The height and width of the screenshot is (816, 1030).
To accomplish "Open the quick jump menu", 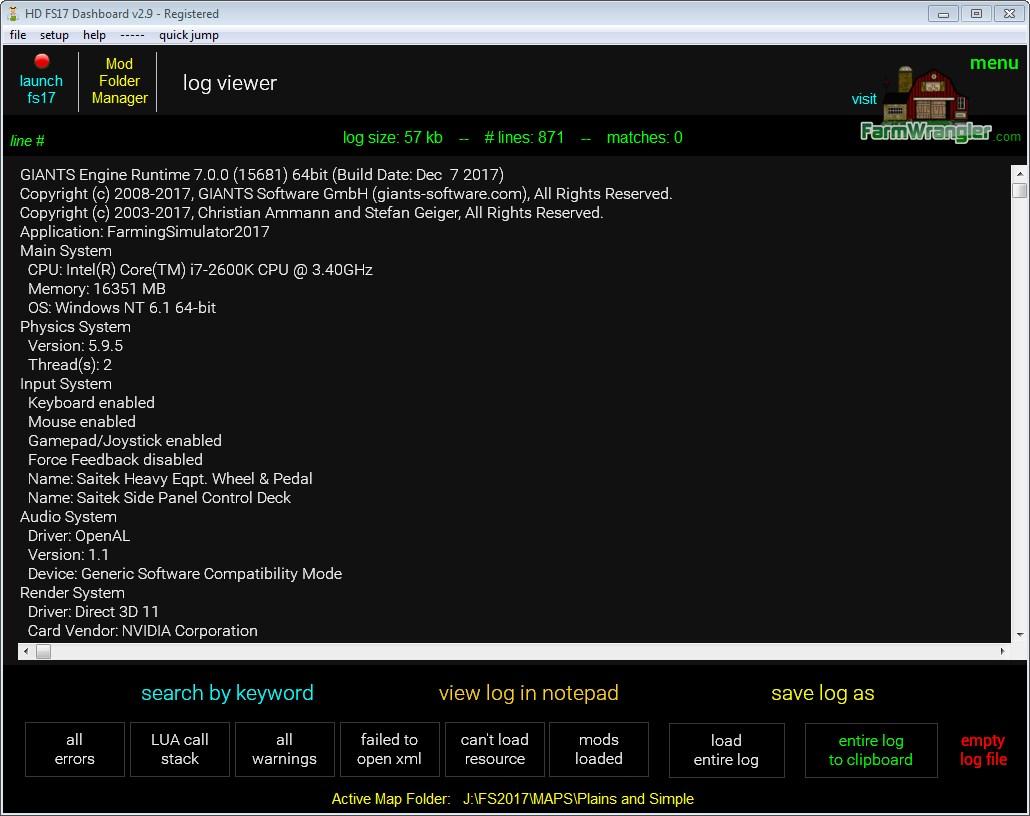I will (188, 35).
